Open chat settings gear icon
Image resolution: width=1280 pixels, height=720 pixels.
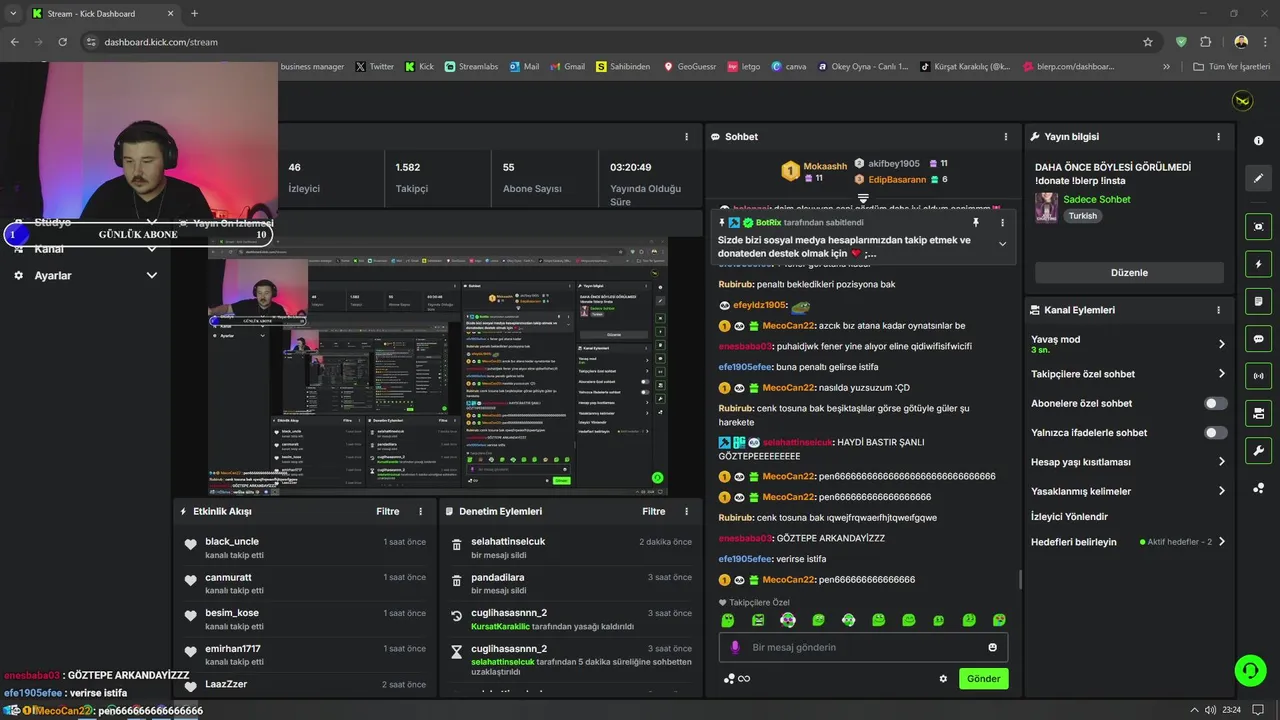coord(943,679)
